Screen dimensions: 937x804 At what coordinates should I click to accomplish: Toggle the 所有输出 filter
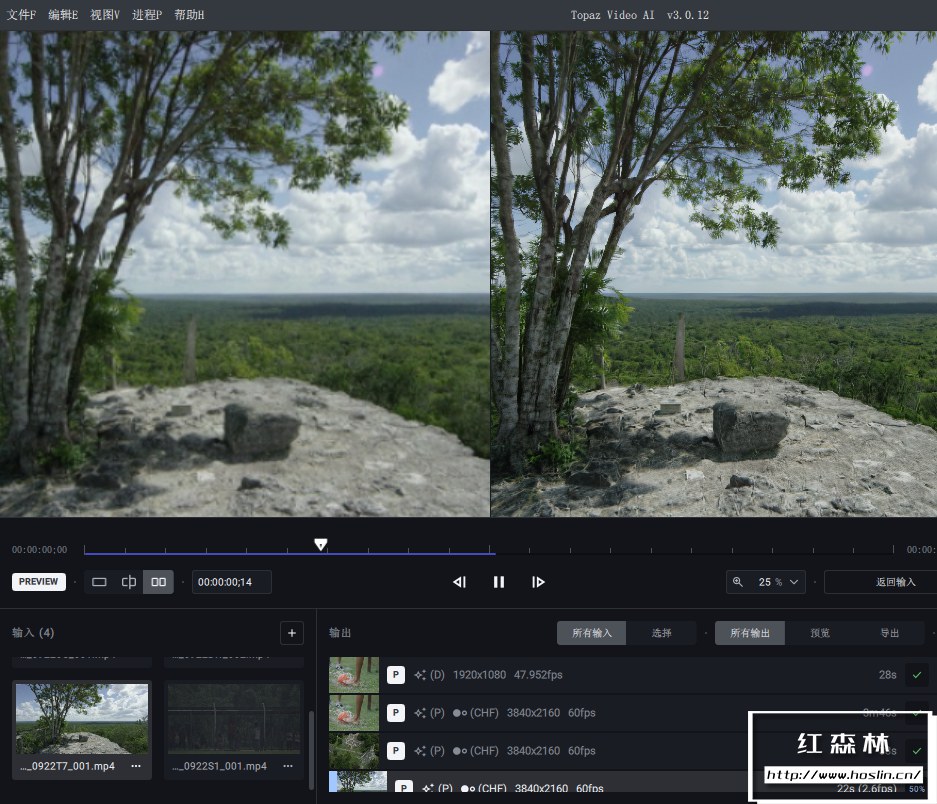point(750,632)
